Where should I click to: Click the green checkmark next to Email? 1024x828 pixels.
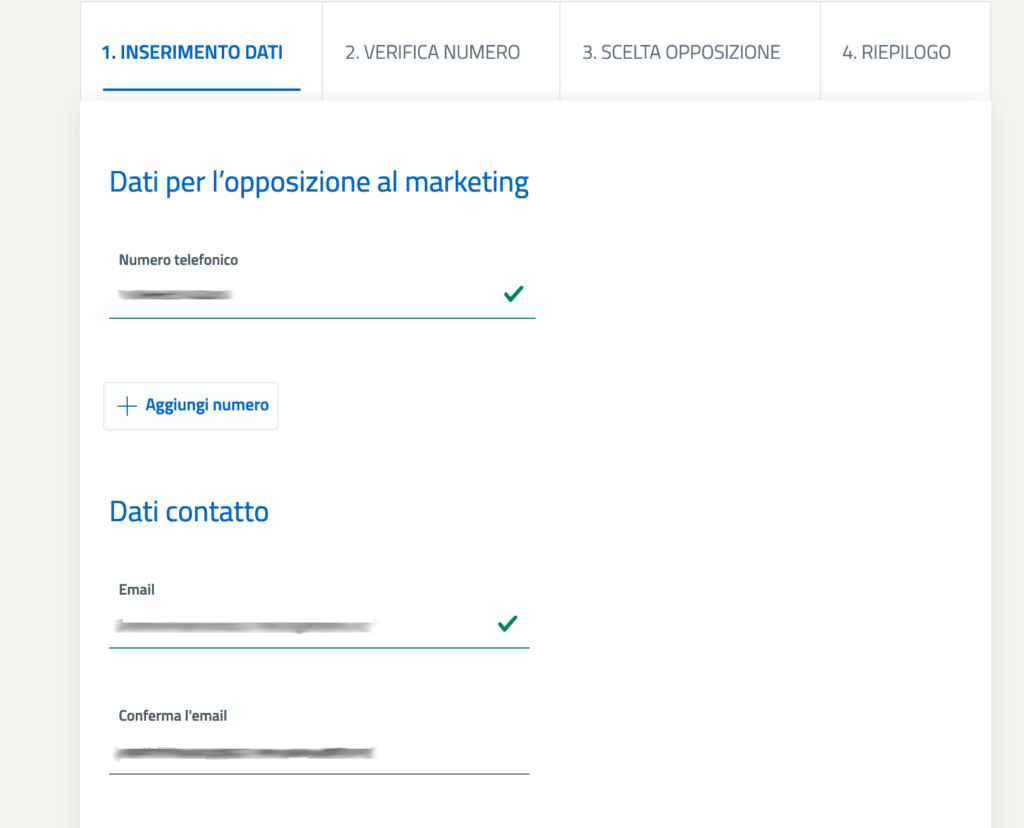[x=508, y=624]
